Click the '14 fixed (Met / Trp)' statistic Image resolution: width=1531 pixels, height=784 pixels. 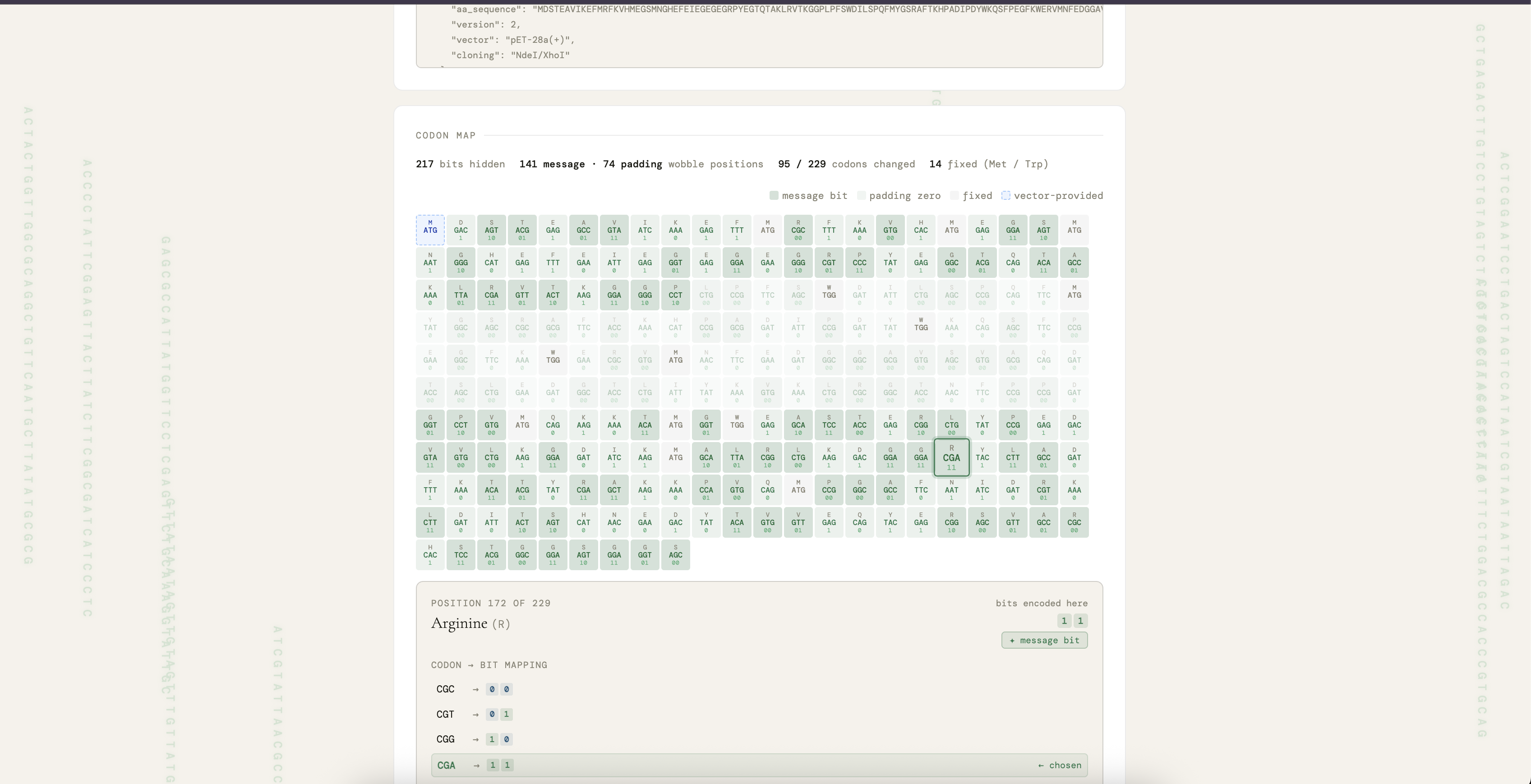(988, 164)
